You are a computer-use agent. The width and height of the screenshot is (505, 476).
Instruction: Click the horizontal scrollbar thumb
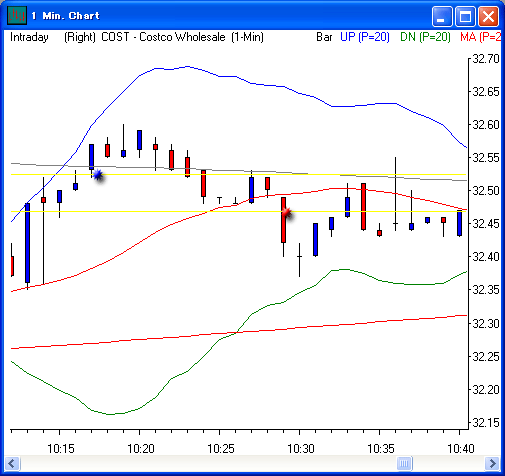405,463
